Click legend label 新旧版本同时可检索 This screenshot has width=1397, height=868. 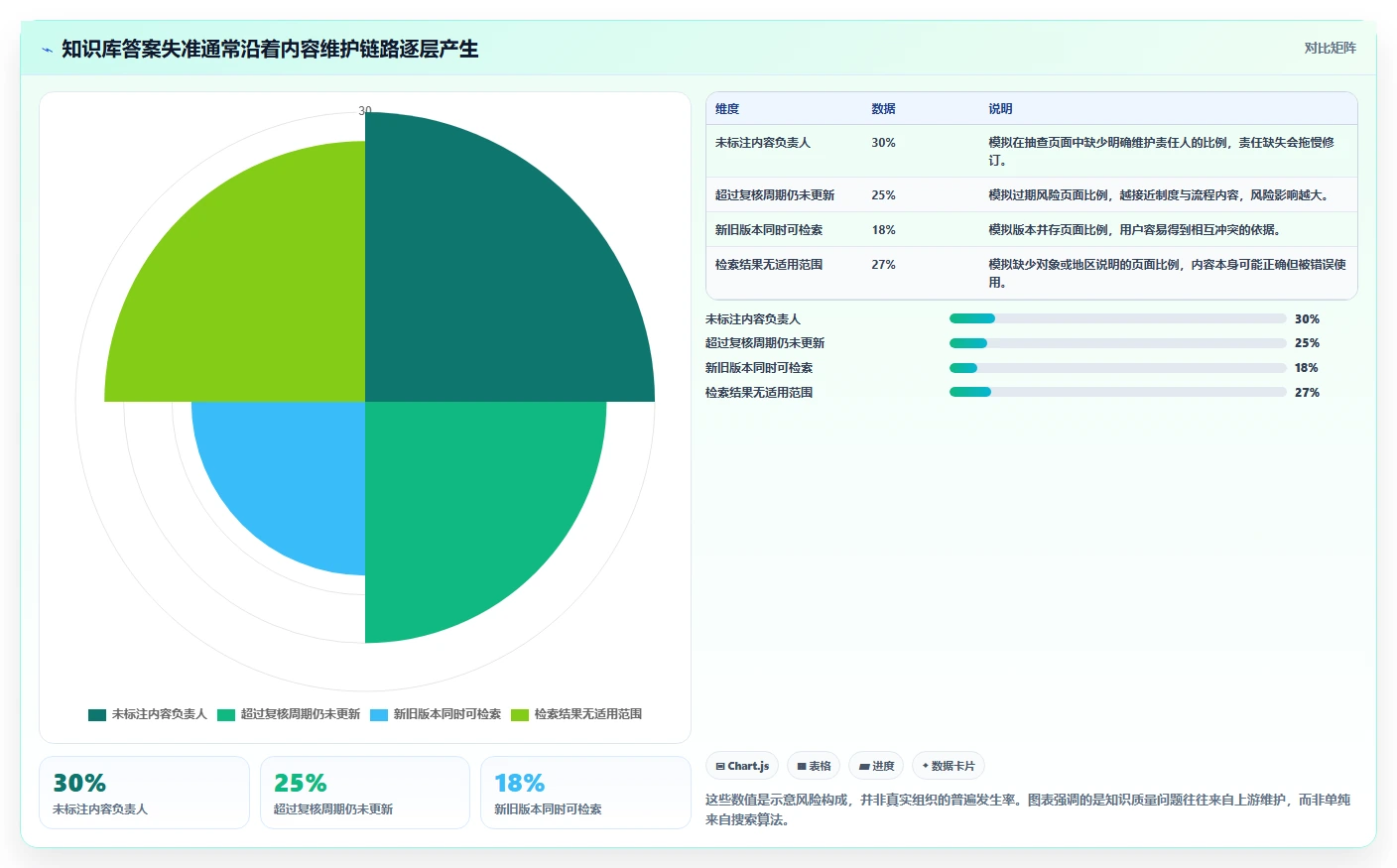447,714
